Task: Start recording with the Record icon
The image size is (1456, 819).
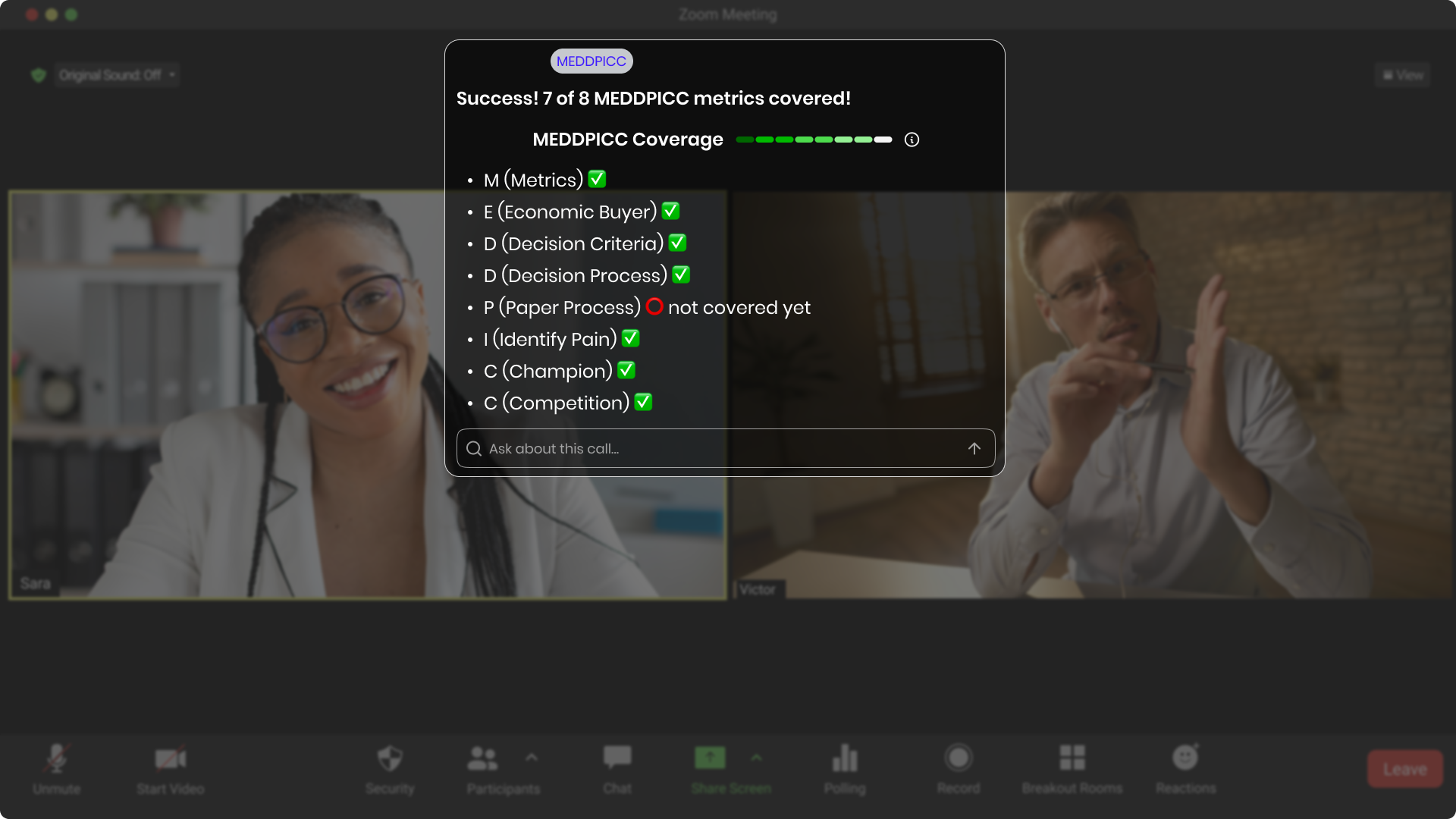Action: [959, 758]
